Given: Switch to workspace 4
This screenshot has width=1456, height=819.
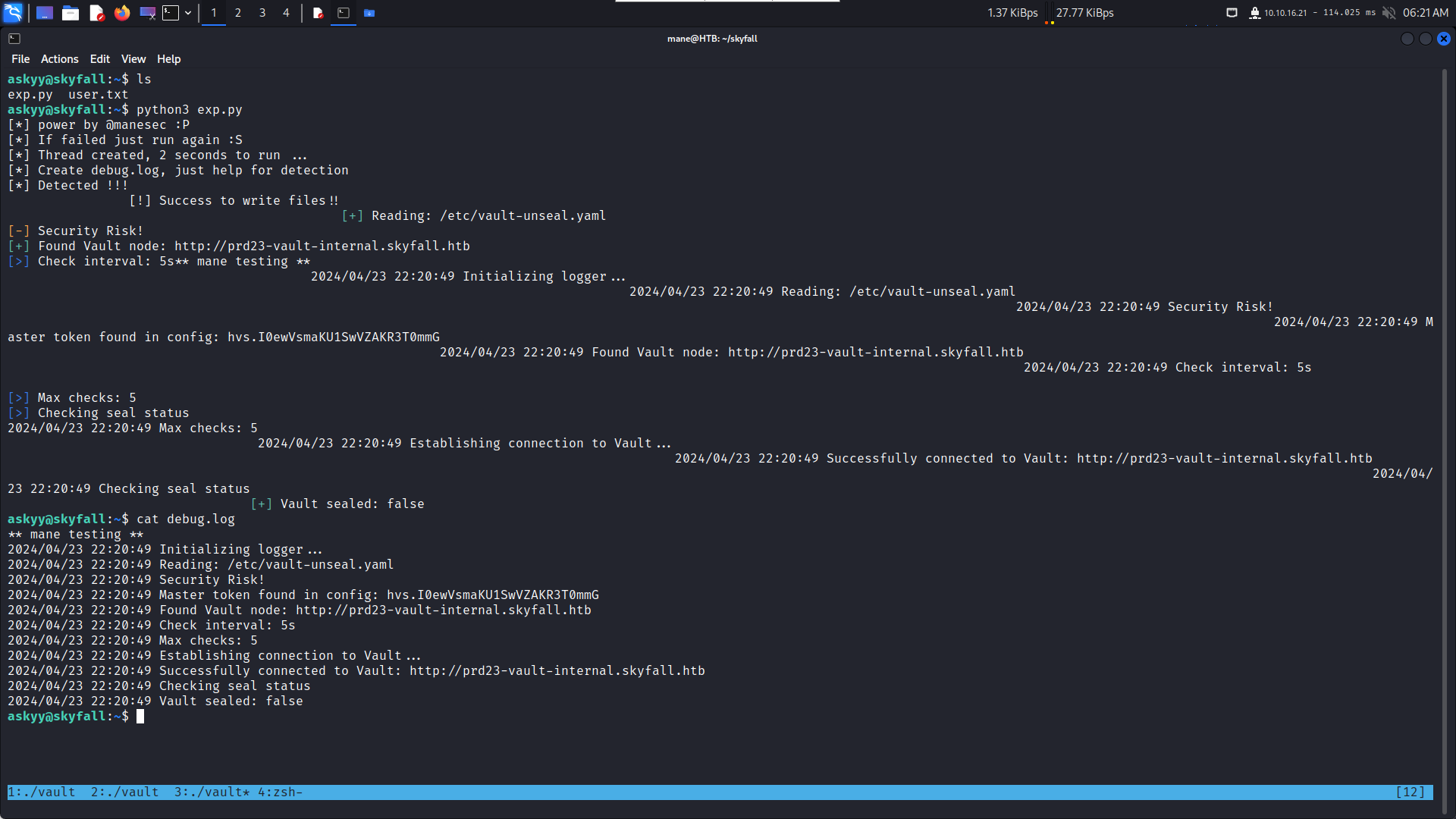Looking at the screenshot, I should pos(286,13).
